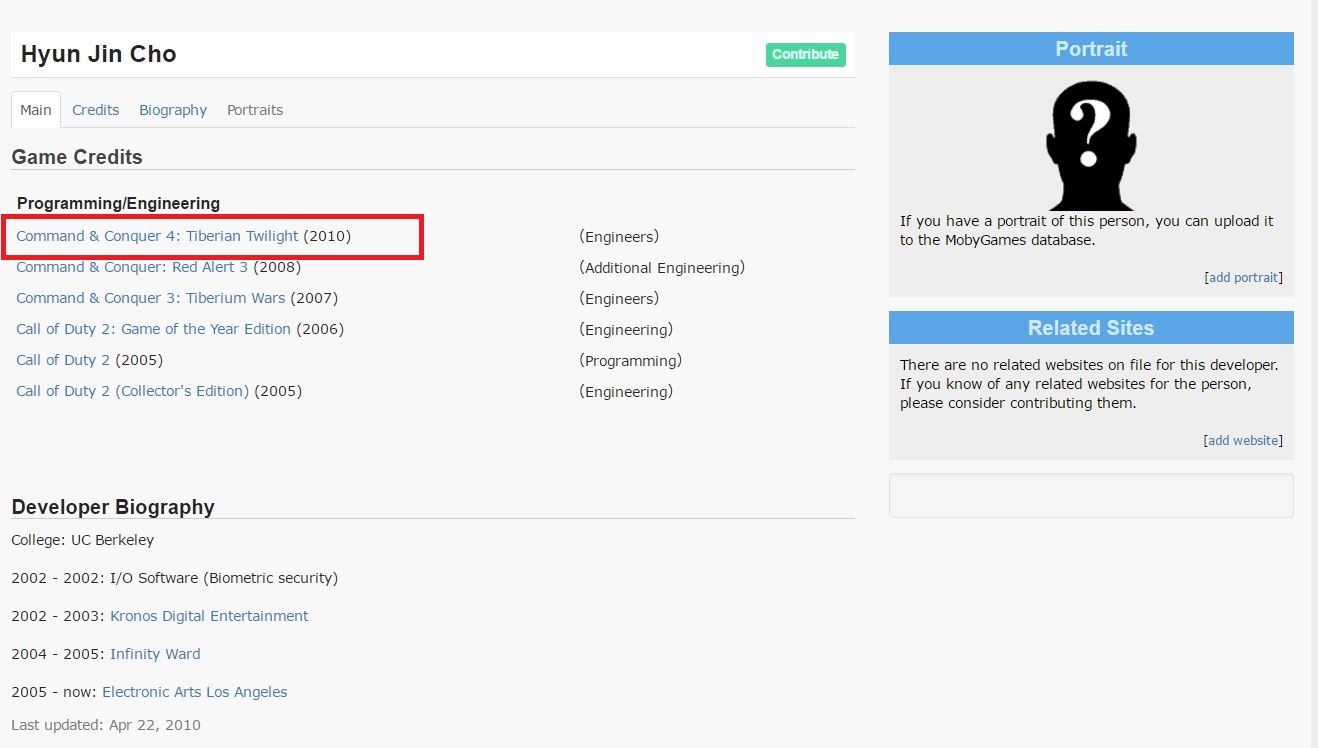Open Call of Duty 2: Game of the Year Edition
The height and width of the screenshot is (748, 1318).
click(154, 329)
